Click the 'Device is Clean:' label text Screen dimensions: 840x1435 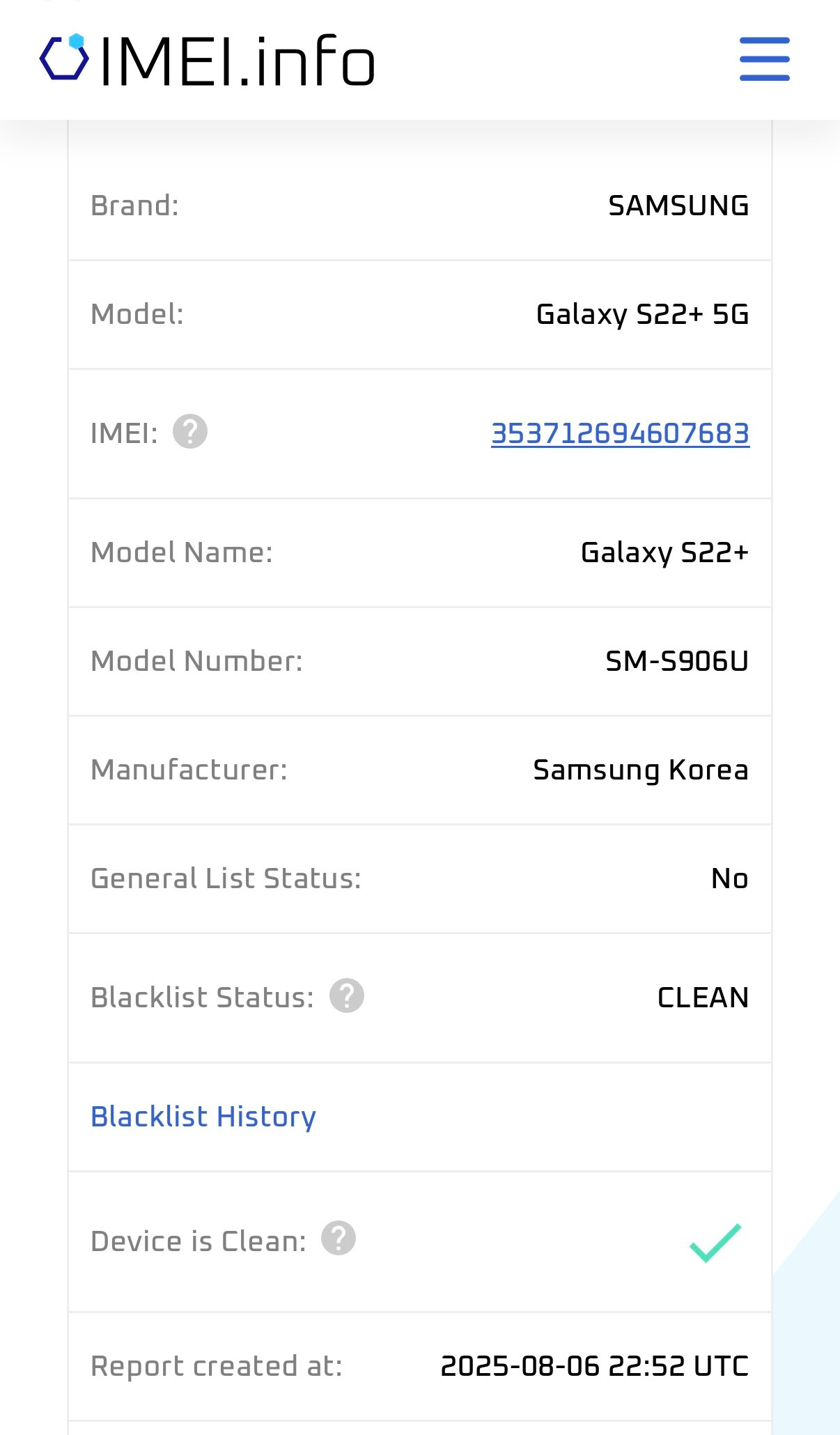(x=199, y=1241)
